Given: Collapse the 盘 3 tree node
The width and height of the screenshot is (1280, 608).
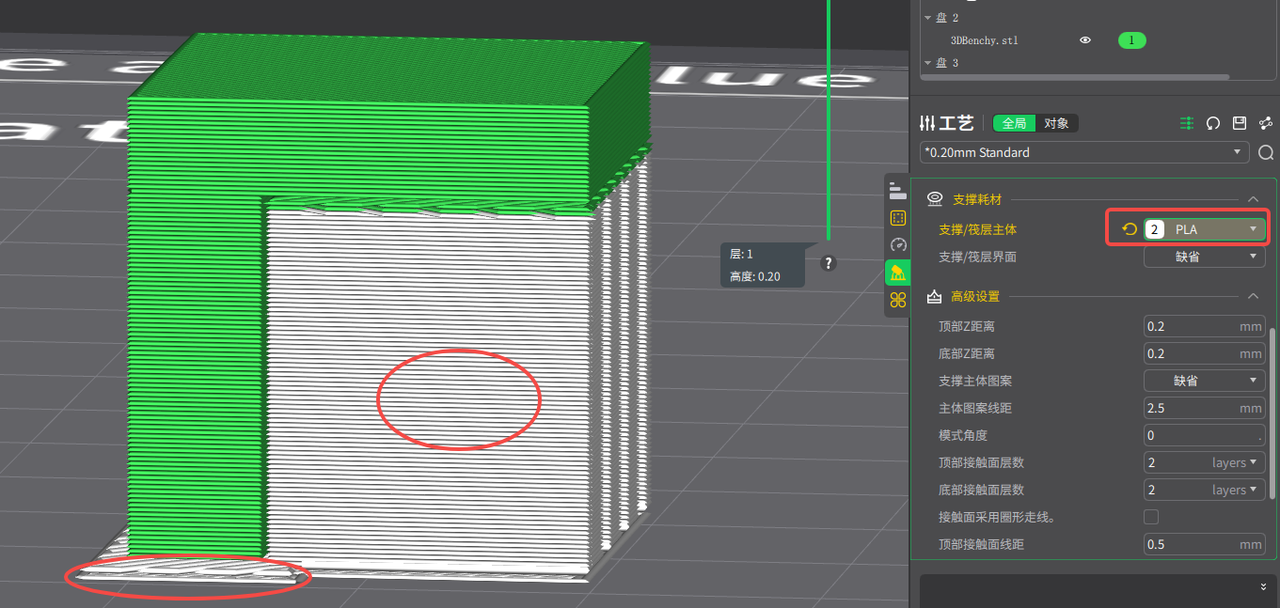Looking at the screenshot, I should [x=928, y=63].
